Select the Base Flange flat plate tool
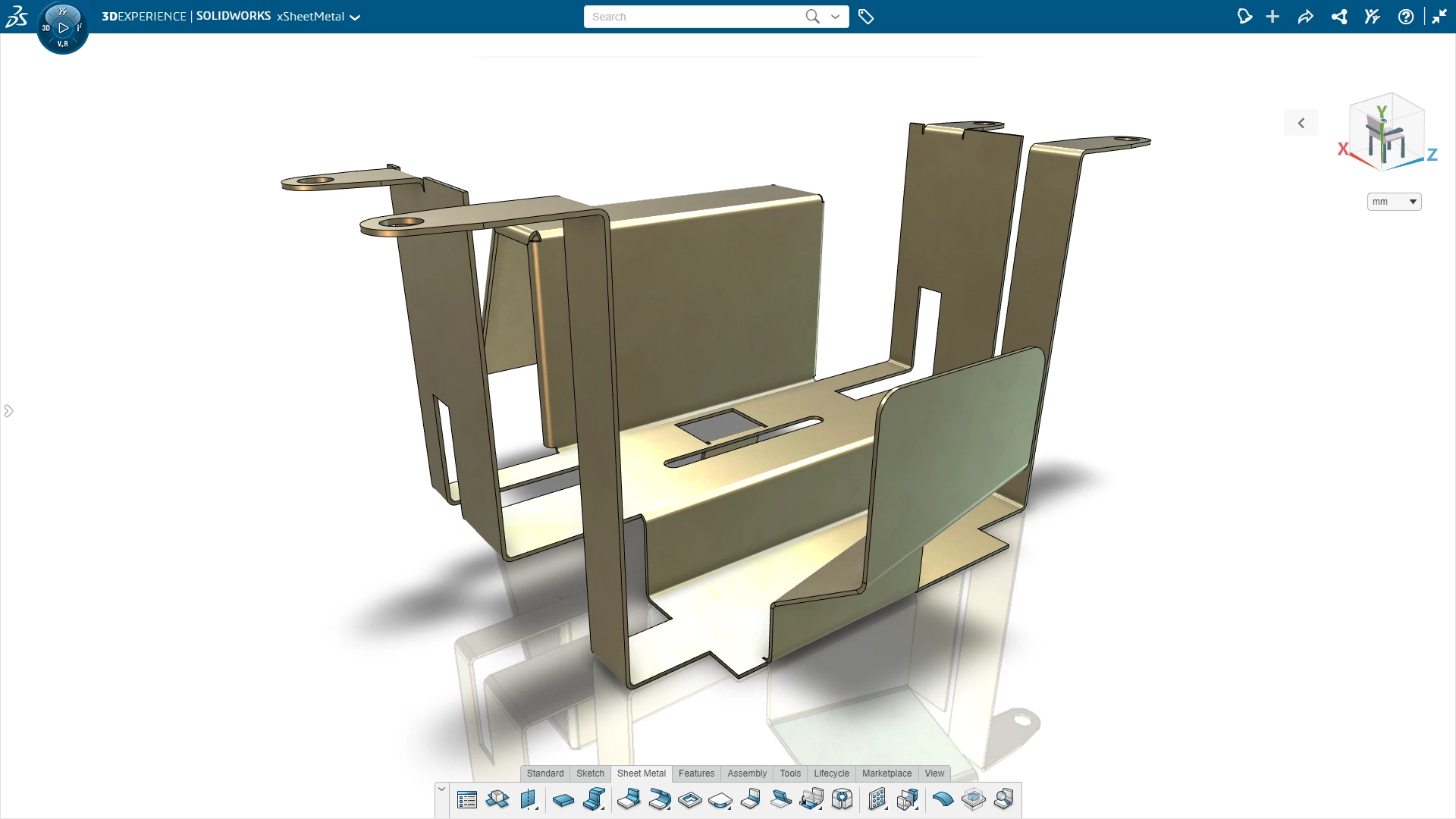The image size is (1456, 819). (x=563, y=800)
